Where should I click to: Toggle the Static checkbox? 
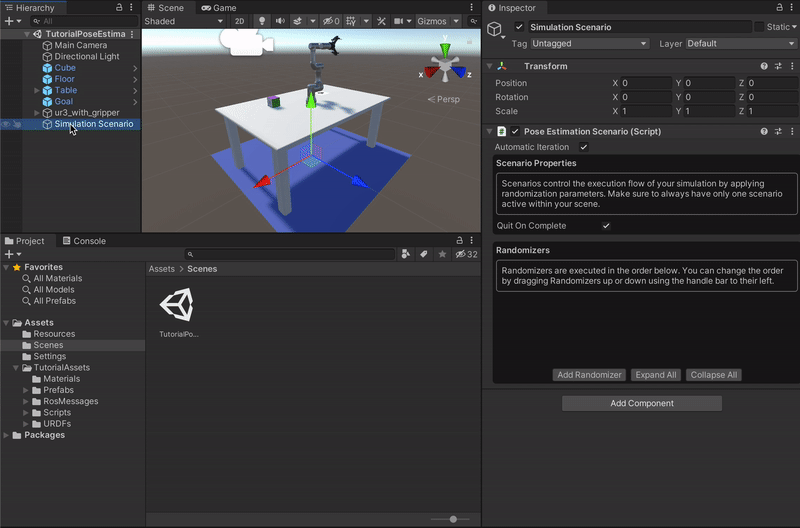pos(759,27)
